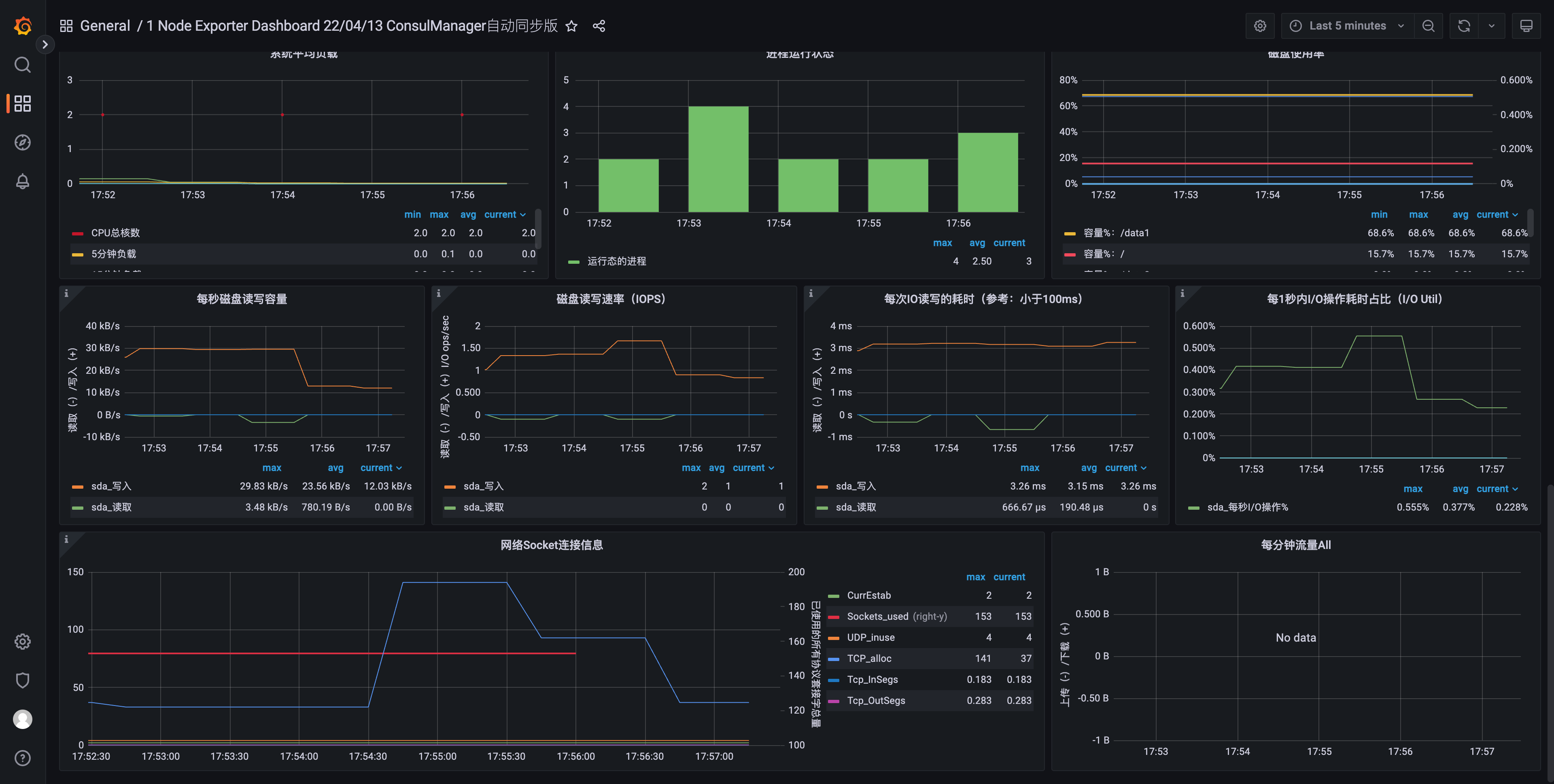The image size is (1554, 784).
Task: Sort running processes legend by max
Action: click(942, 243)
